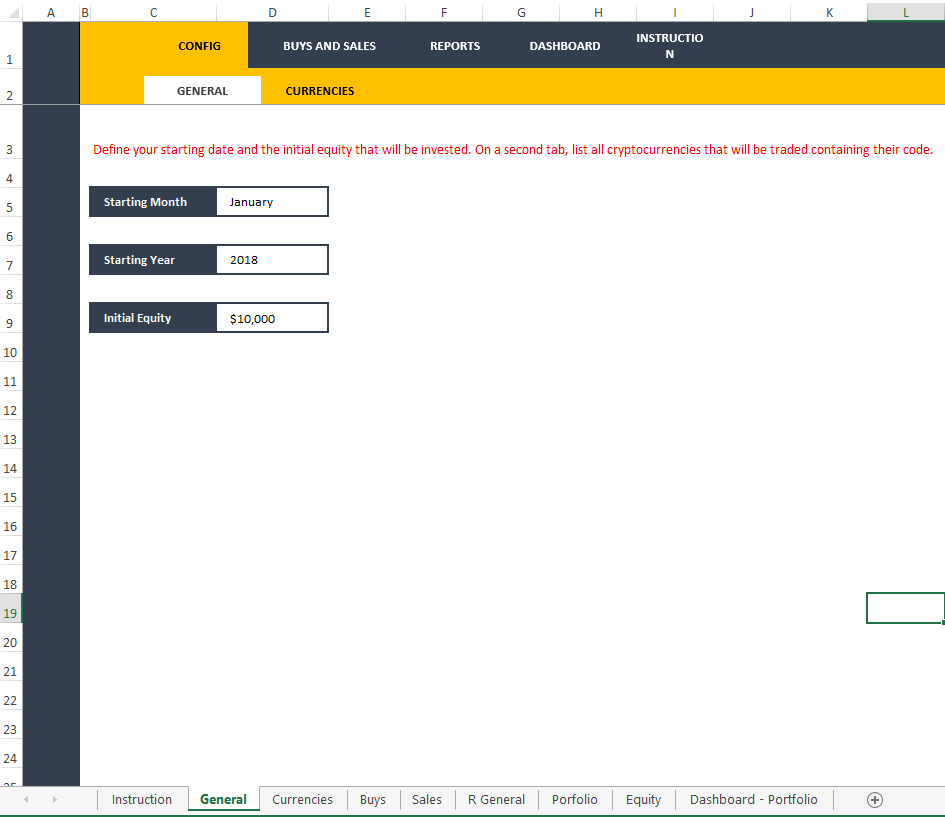This screenshot has width=945, height=817.
Task: Switch to the CURRENCIES sub-tab
Action: [319, 91]
